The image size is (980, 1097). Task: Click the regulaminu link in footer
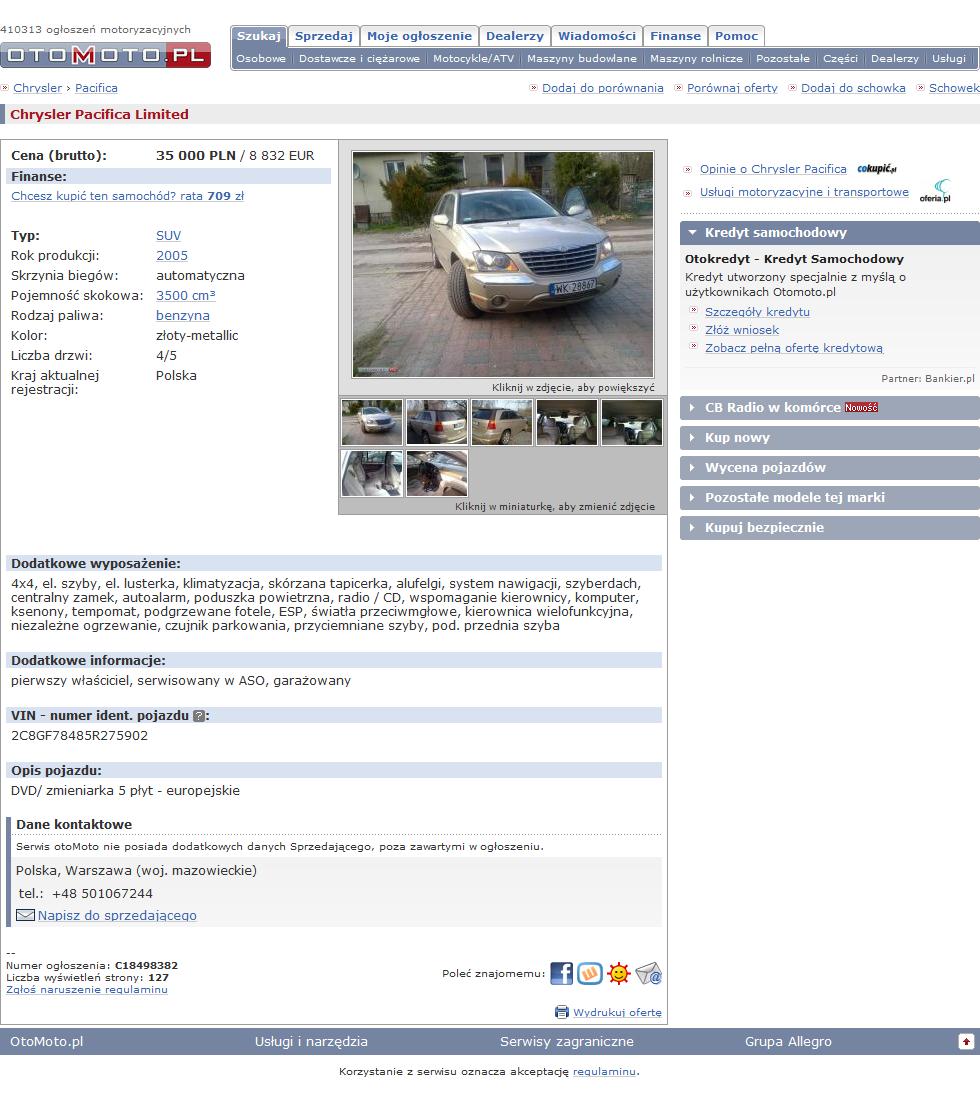(x=604, y=1072)
